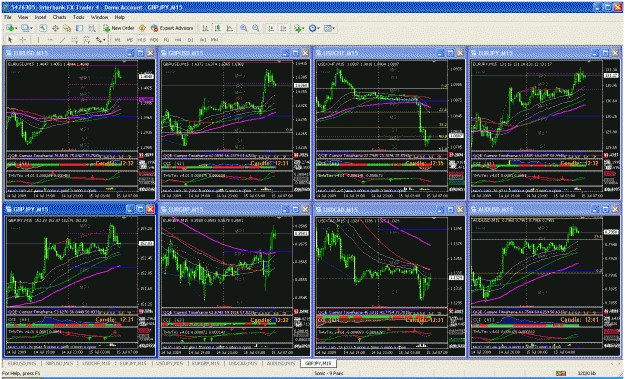Open the View menu
The width and height of the screenshot is (625, 379).
tap(23, 18)
